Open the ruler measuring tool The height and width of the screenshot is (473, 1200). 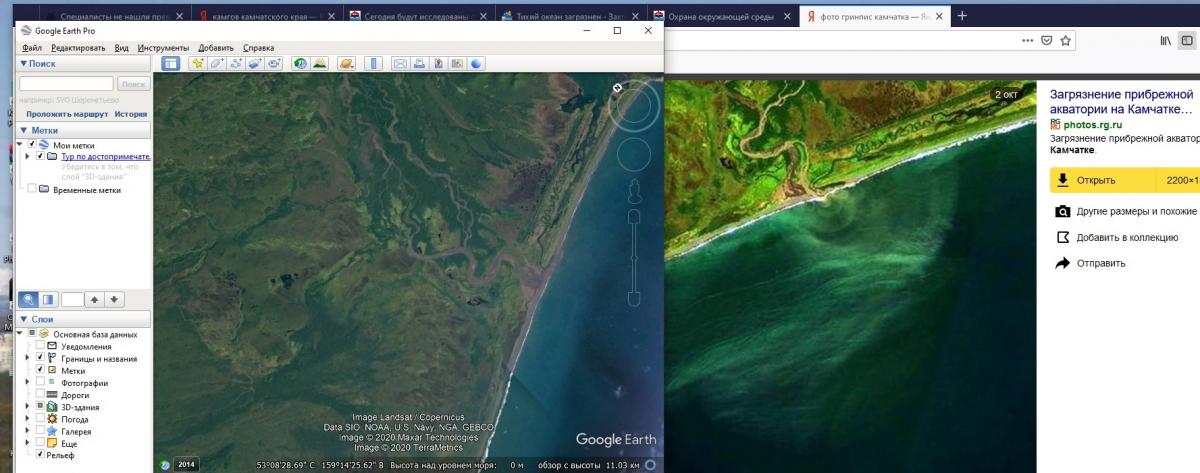pyautogui.click(x=376, y=63)
